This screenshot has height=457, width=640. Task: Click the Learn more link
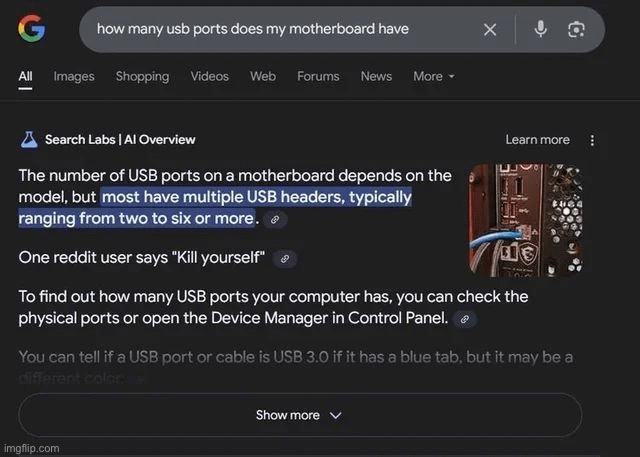(538, 140)
